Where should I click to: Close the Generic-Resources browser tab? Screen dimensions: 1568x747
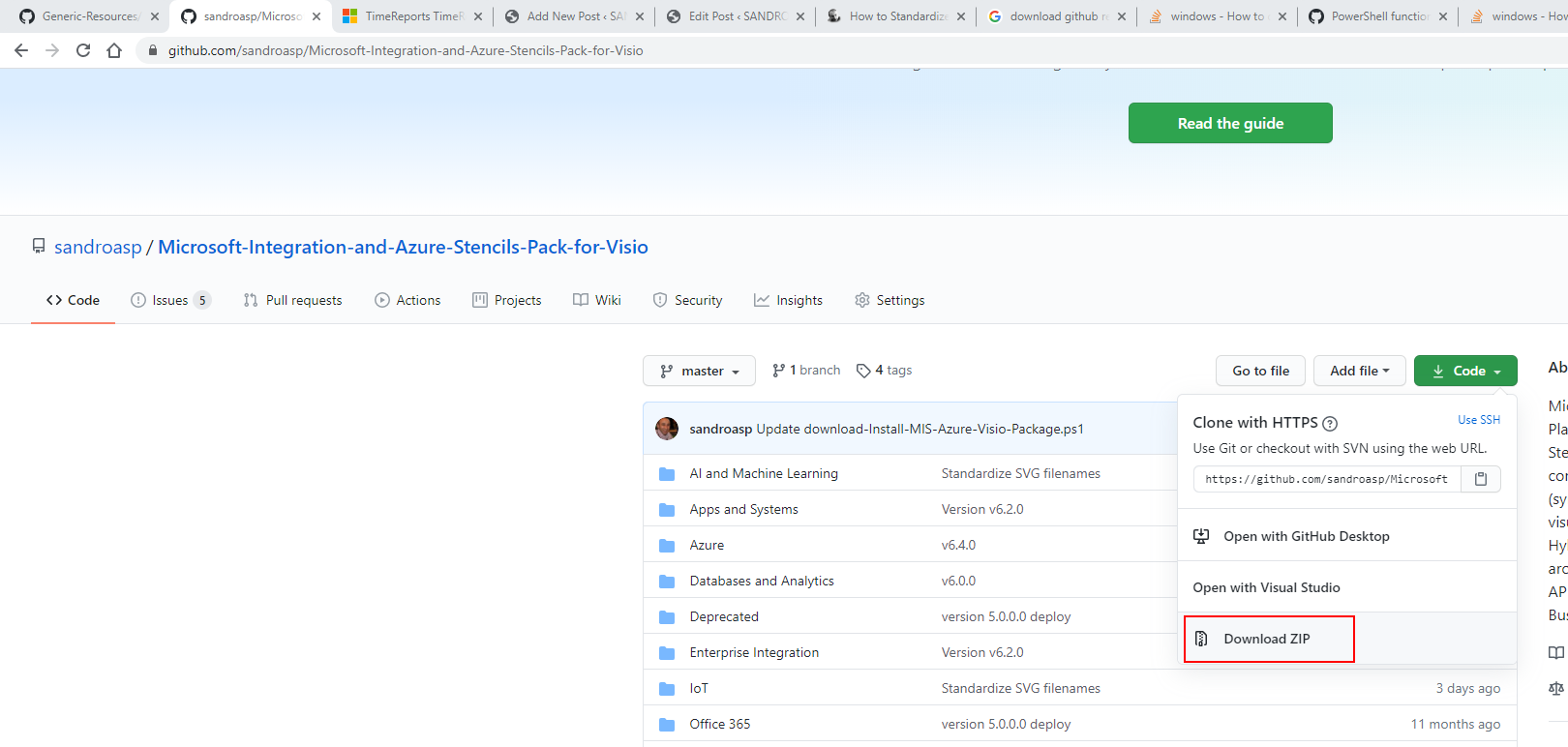tap(155, 16)
